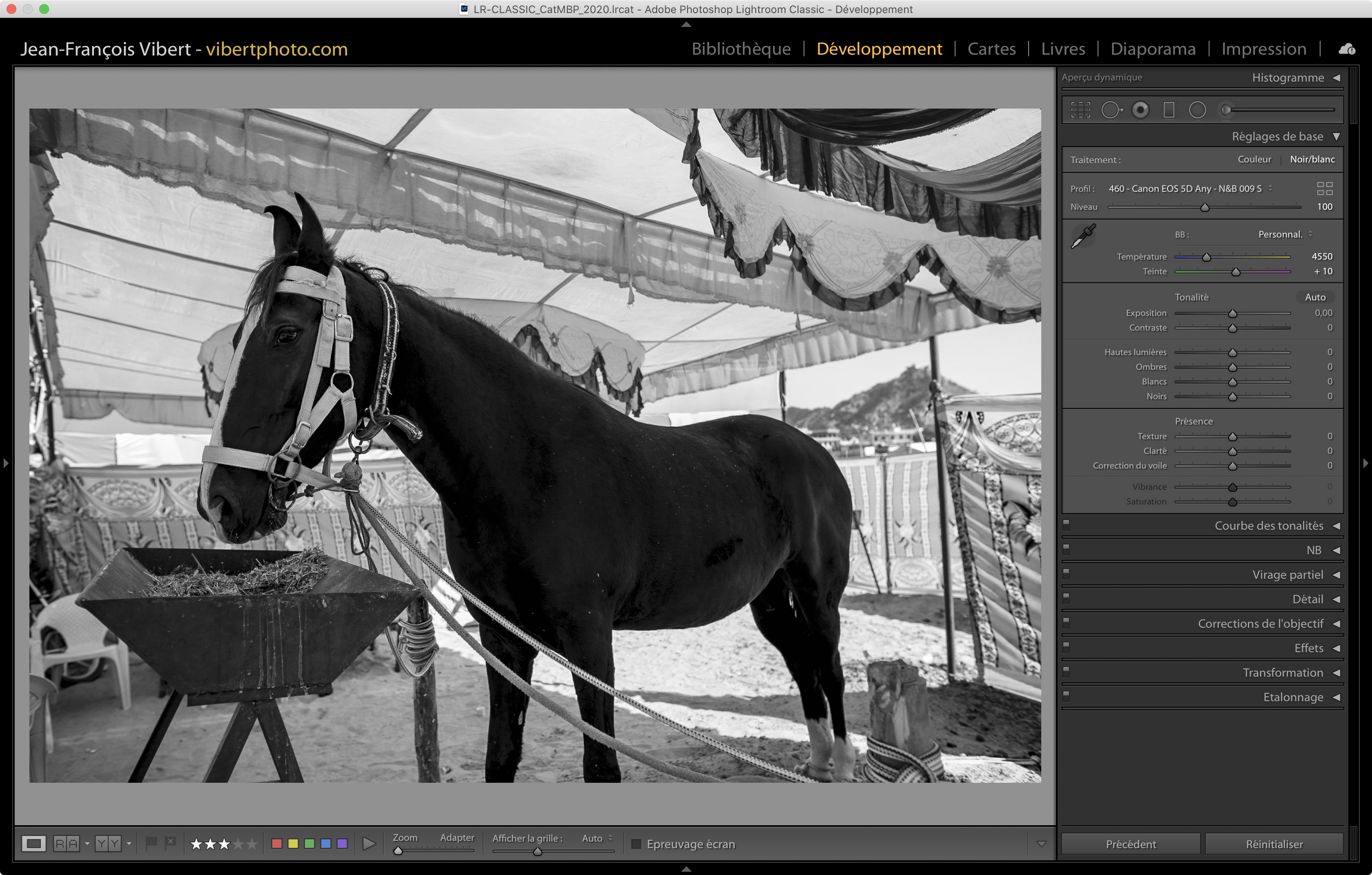Open the BB white balance preset dropdown
Screen dimensions: 1372x875
click(x=1285, y=235)
